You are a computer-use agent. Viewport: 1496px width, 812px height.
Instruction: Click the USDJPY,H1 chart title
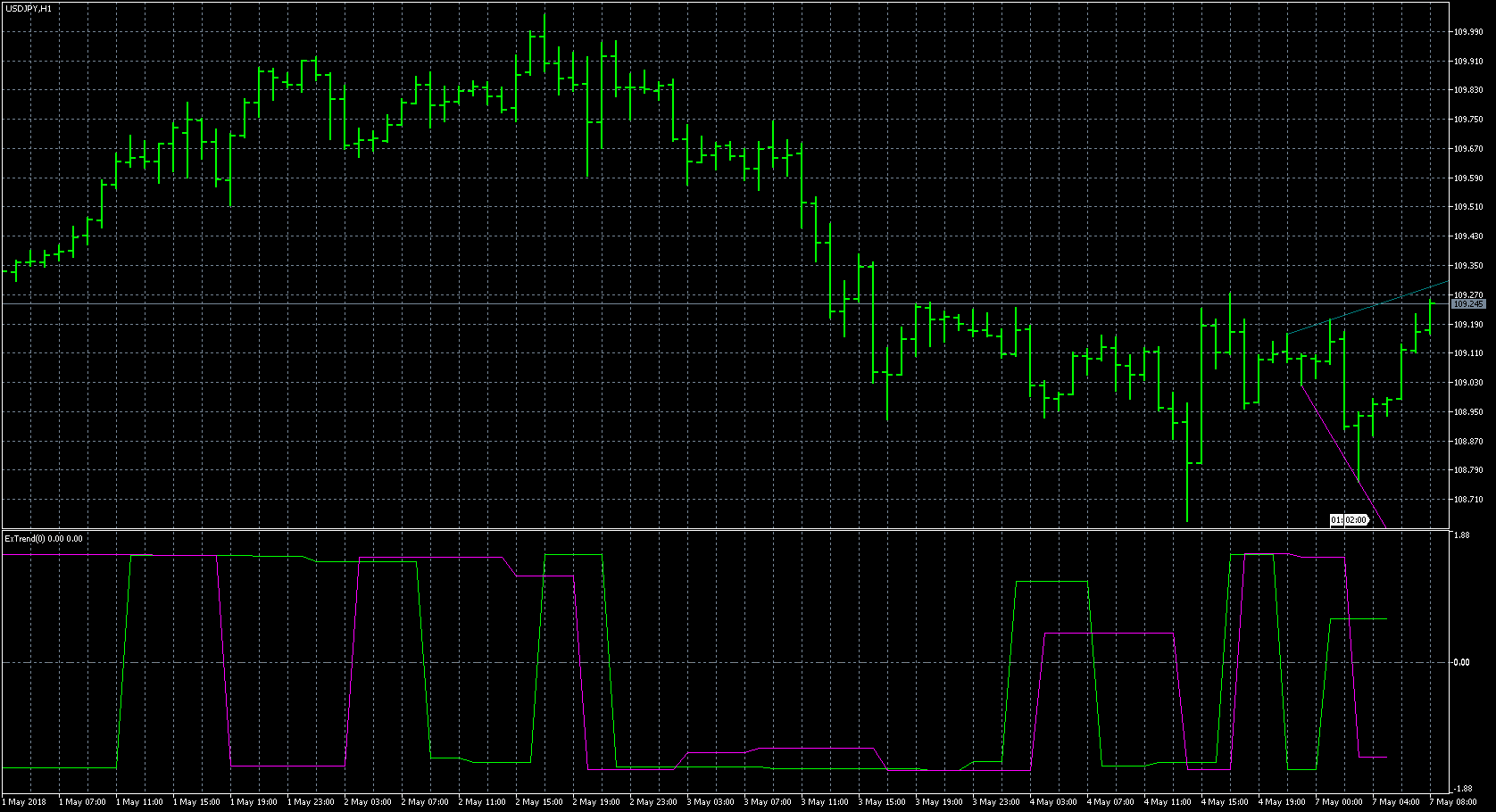tap(28, 8)
